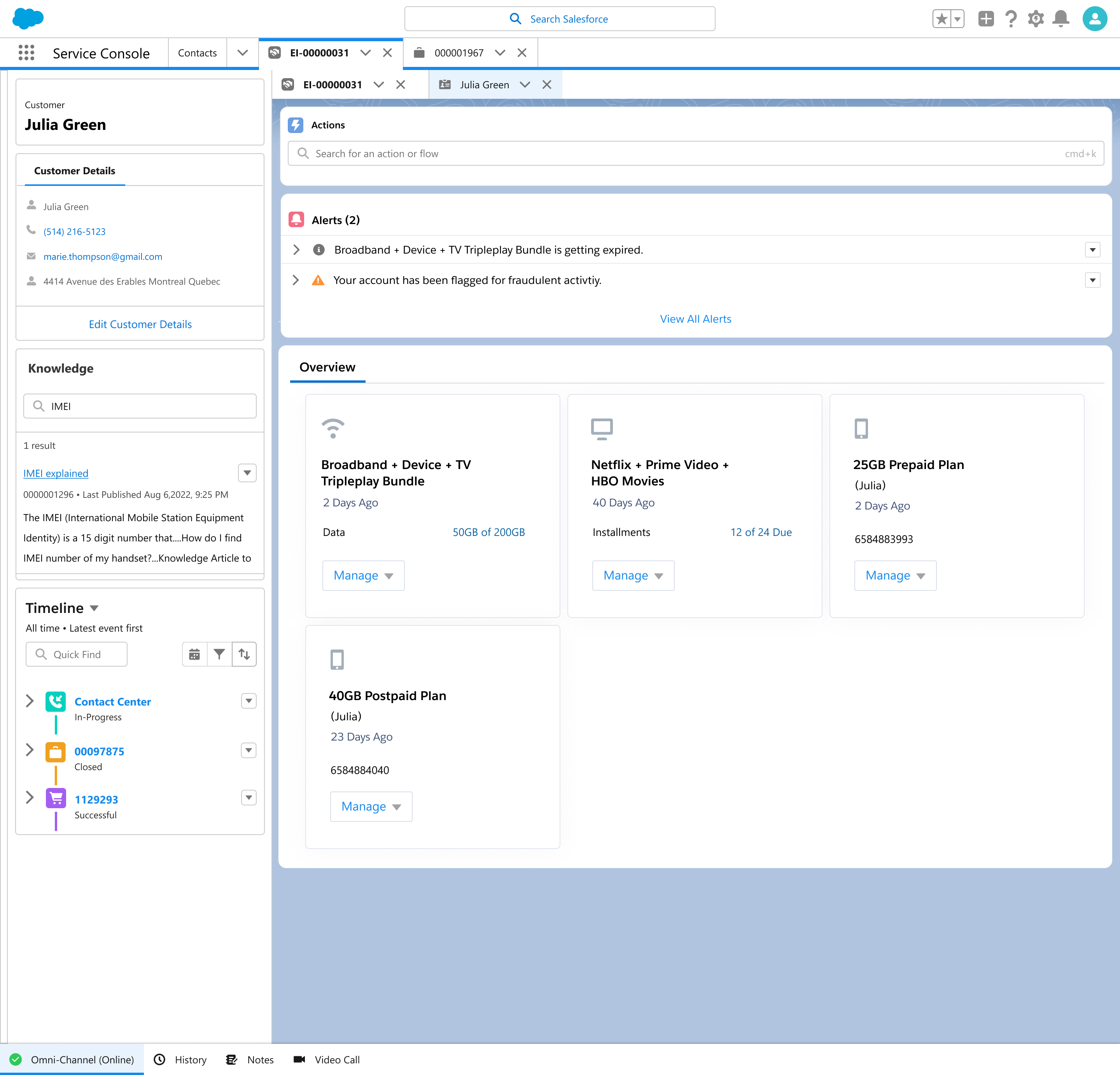Viewport: 1120px width, 1075px height.
Task: Open the App Launcher grid icon
Action: (26, 53)
